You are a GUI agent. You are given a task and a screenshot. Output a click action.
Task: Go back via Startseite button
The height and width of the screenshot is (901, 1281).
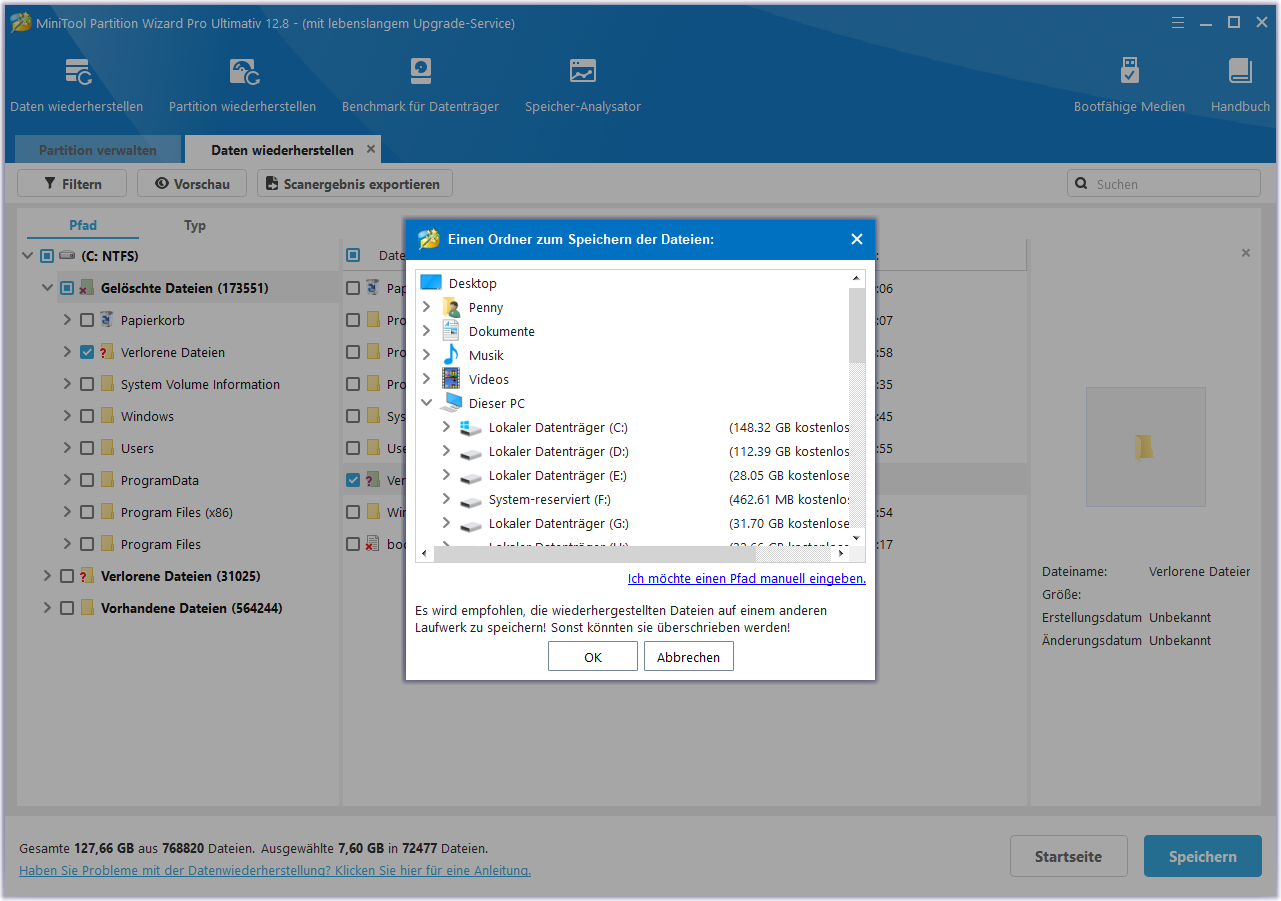(1069, 856)
